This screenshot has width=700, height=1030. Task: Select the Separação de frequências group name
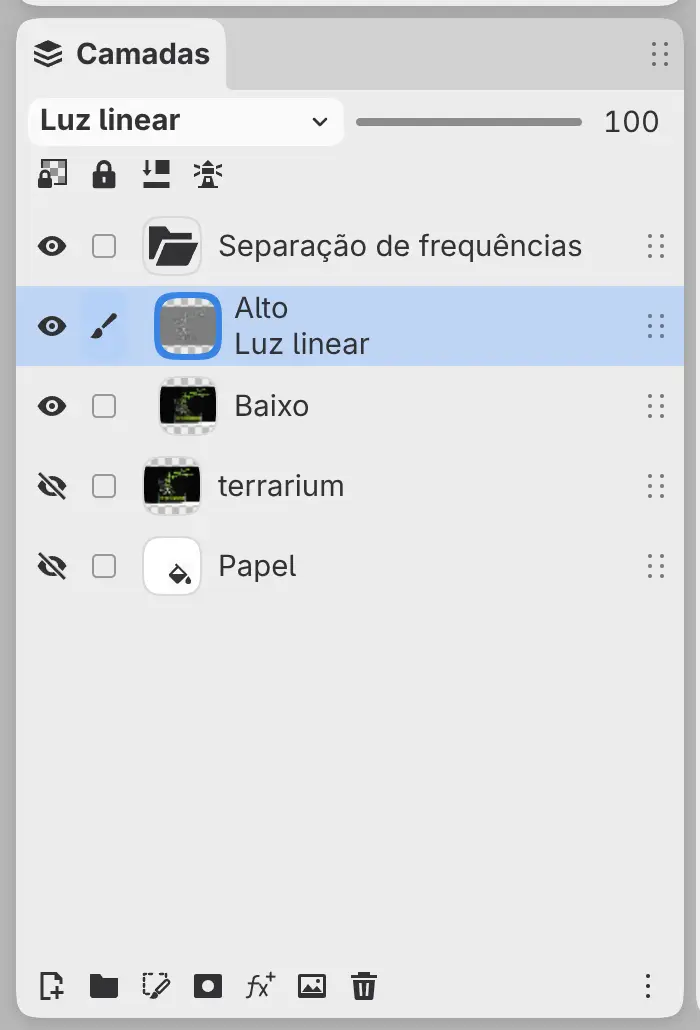click(x=400, y=246)
